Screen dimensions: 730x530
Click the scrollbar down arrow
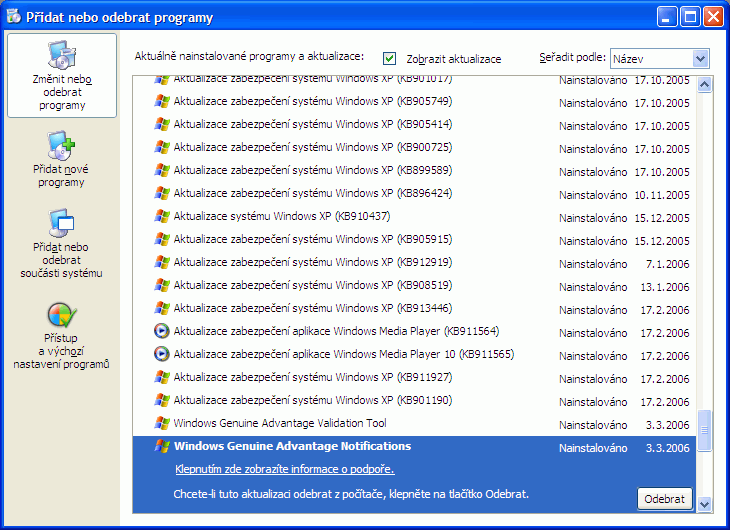coord(704,504)
